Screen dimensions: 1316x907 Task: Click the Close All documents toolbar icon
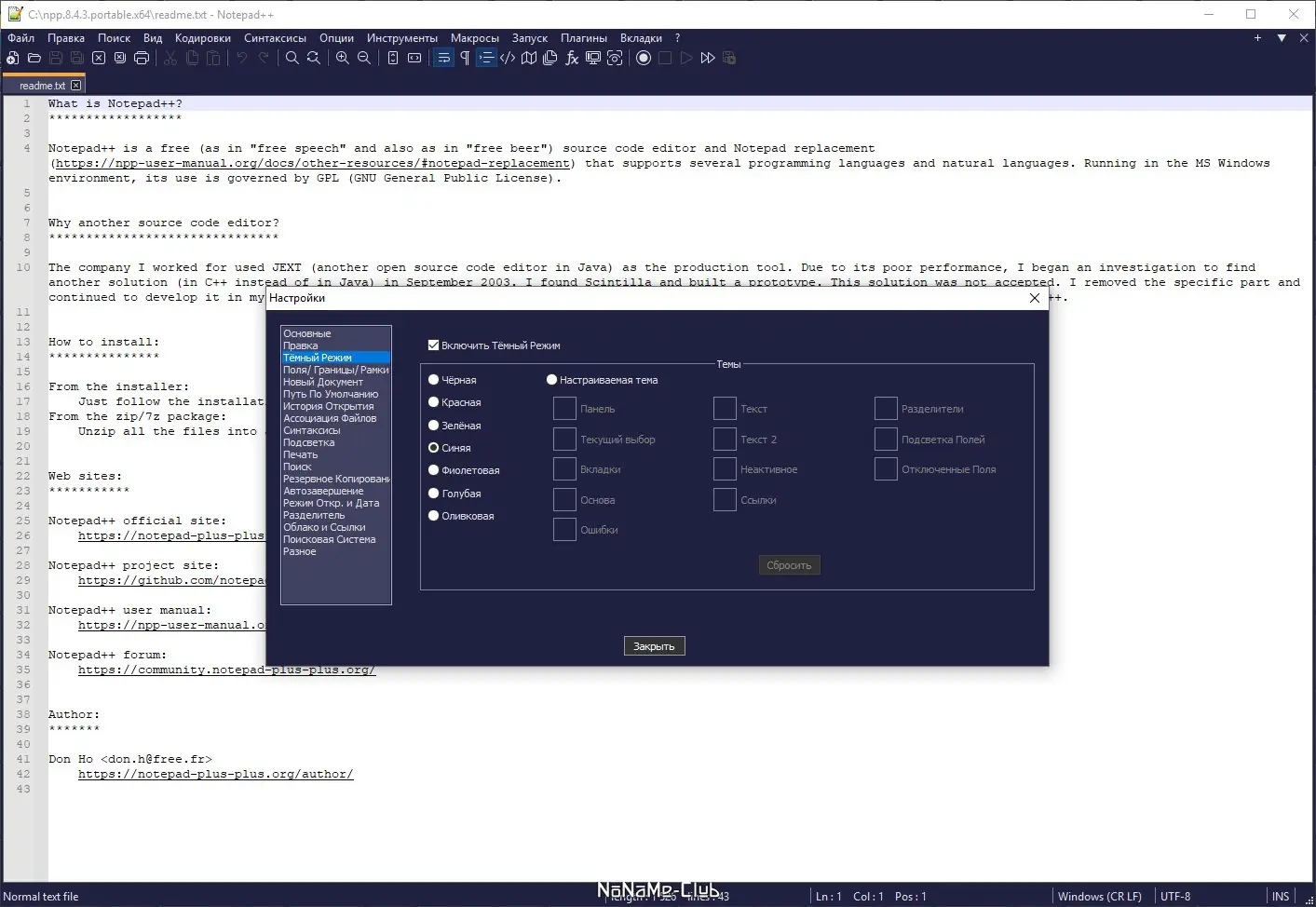[x=120, y=58]
